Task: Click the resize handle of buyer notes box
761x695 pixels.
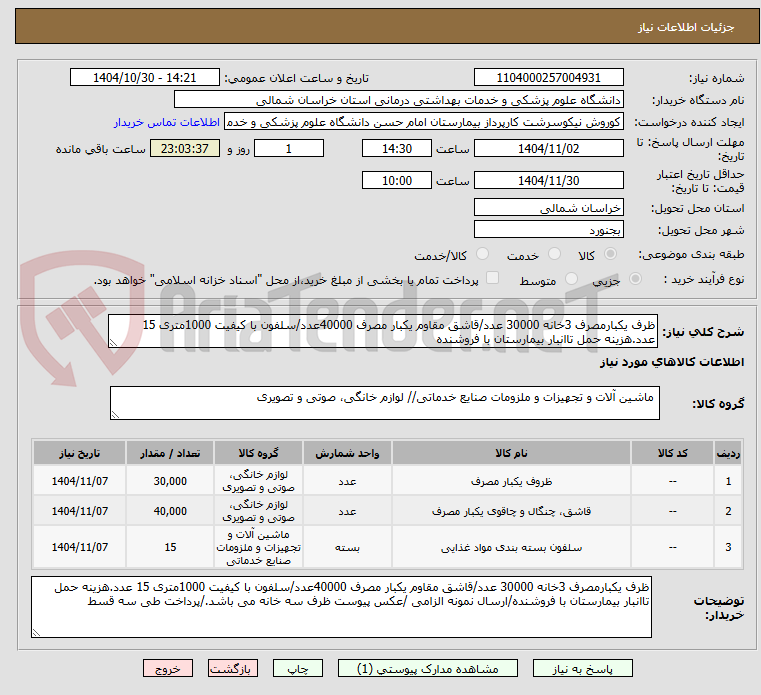Action: (36, 632)
